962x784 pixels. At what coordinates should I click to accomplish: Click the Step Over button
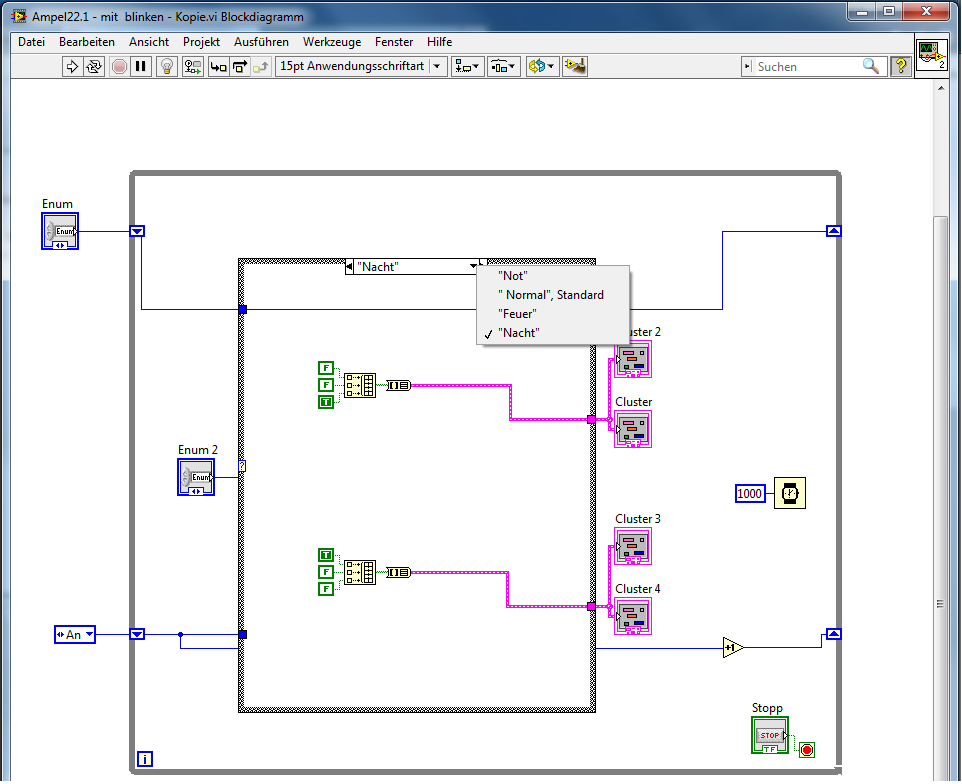tap(240, 66)
